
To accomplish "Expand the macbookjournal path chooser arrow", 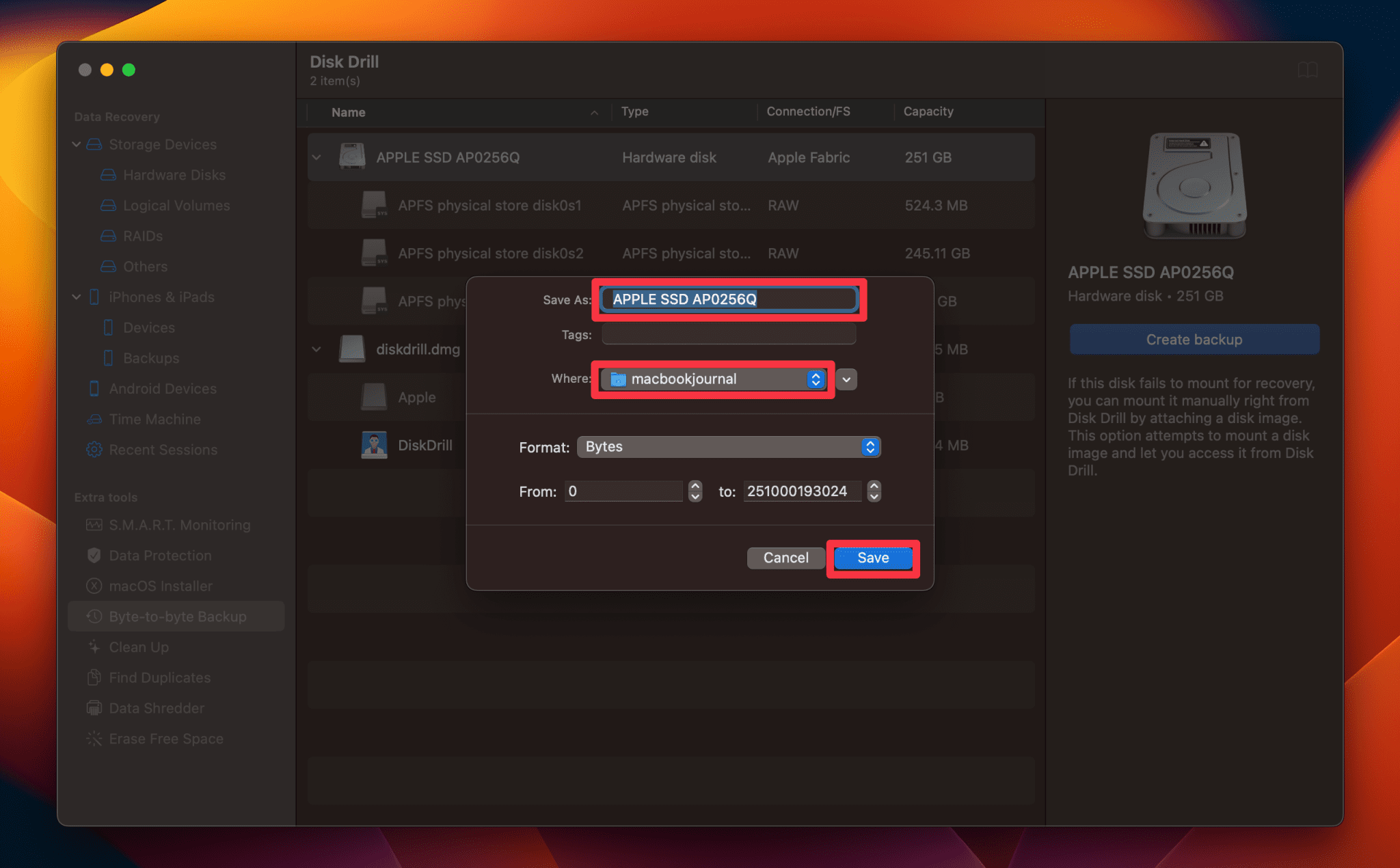I will pyautogui.click(x=846, y=379).
